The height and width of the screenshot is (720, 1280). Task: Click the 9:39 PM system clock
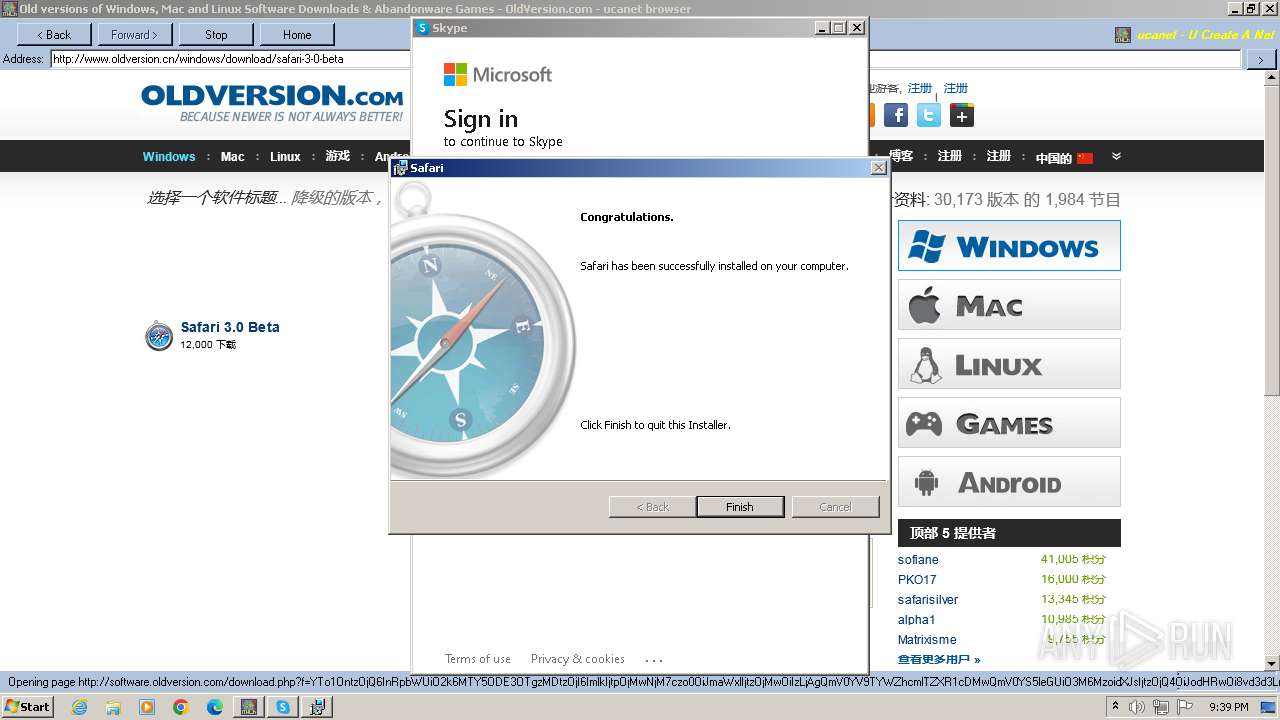point(1229,707)
